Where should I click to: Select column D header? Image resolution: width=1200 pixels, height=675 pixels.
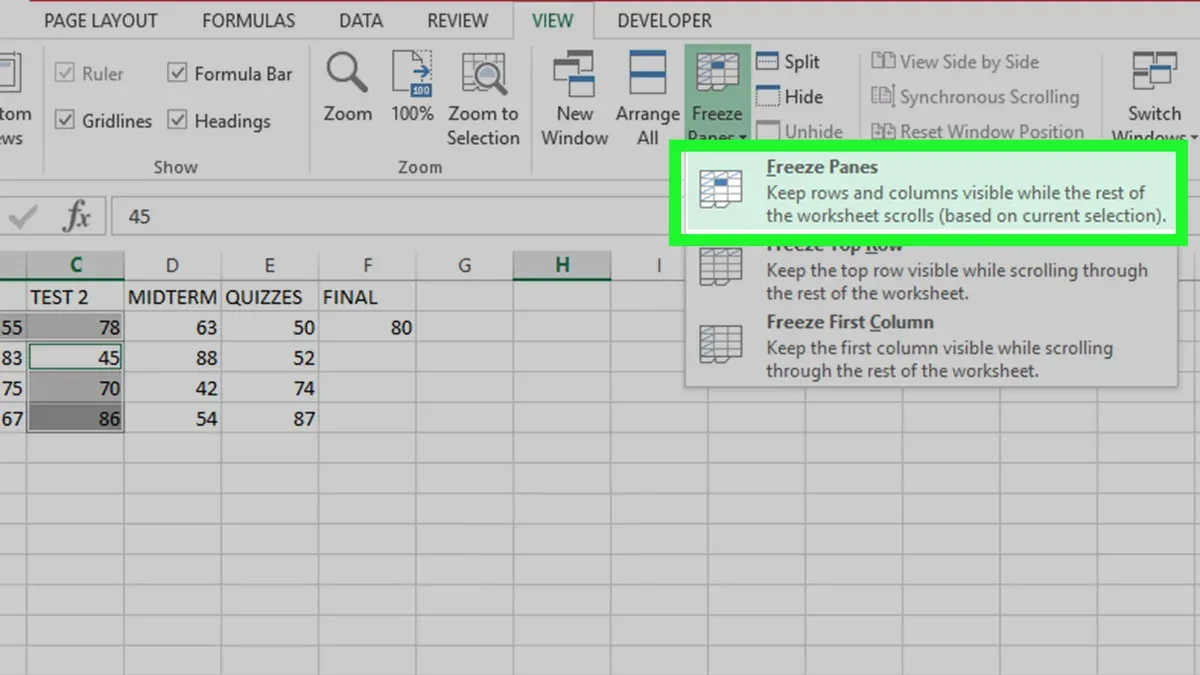(173, 265)
